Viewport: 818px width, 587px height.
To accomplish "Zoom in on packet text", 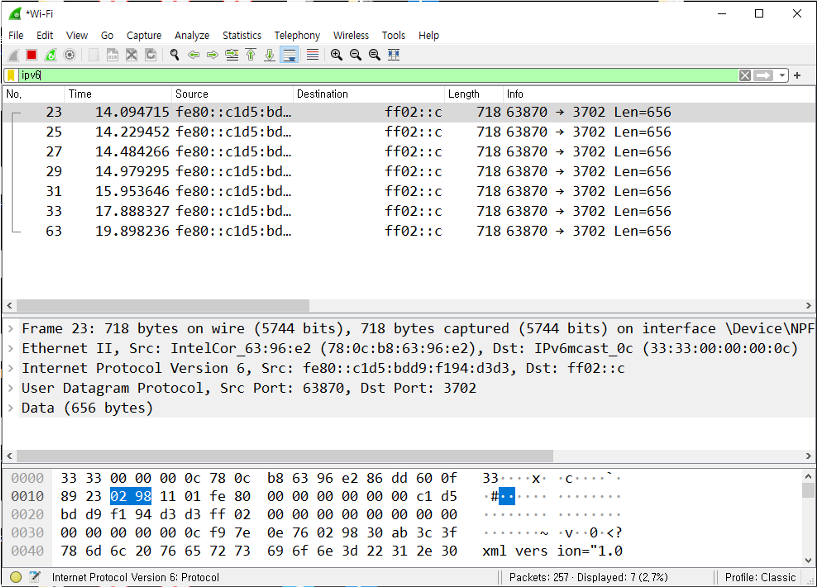I will [x=337, y=55].
